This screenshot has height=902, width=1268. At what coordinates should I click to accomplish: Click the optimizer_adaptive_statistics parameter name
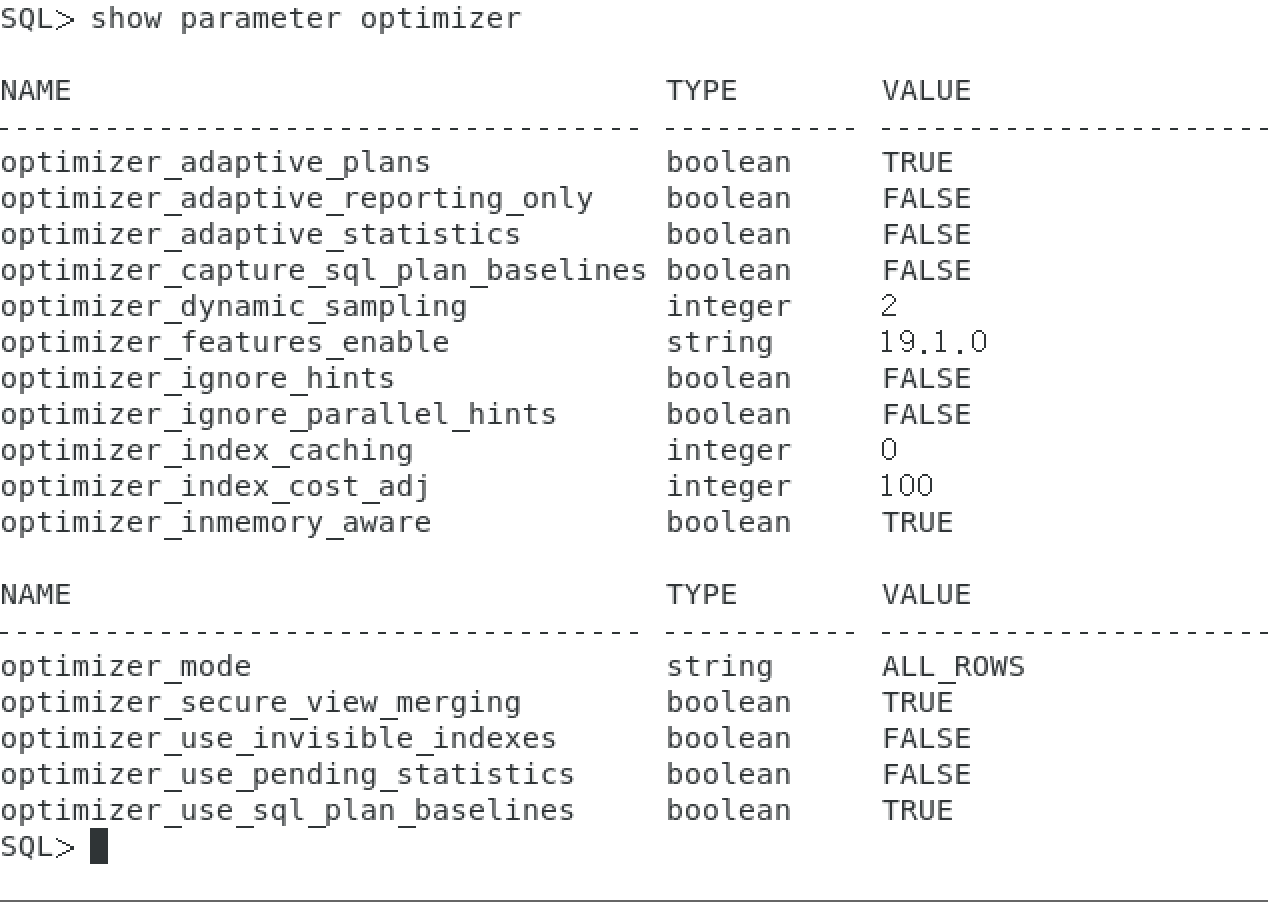tap(260, 235)
